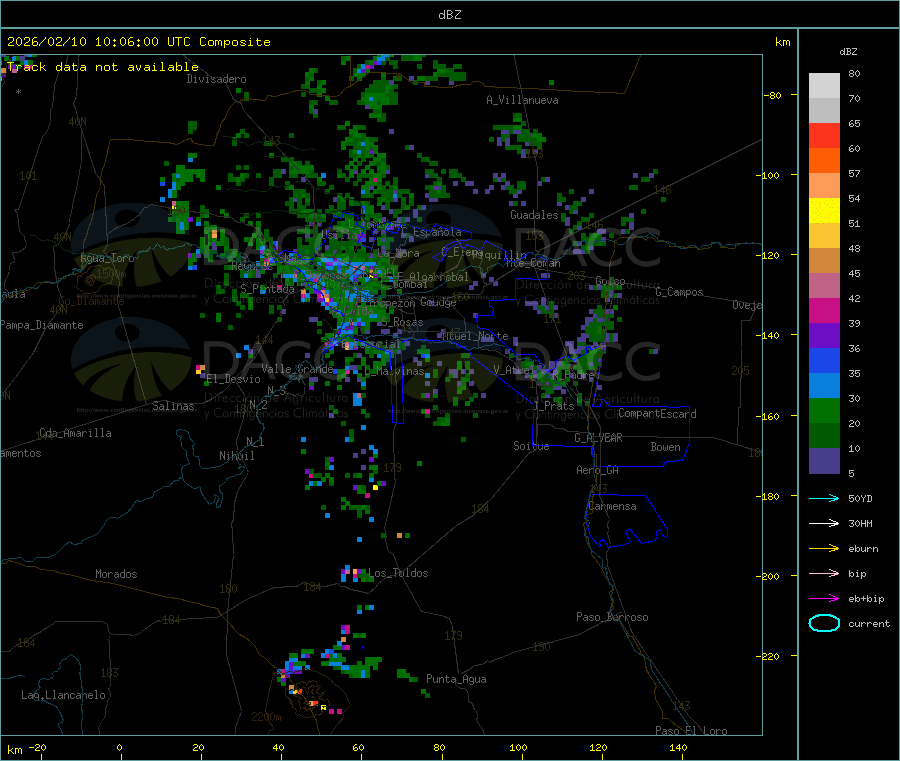Image resolution: width=900 pixels, height=761 pixels.
Task: Click the G_ALVEAR map label
Action: [598, 438]
